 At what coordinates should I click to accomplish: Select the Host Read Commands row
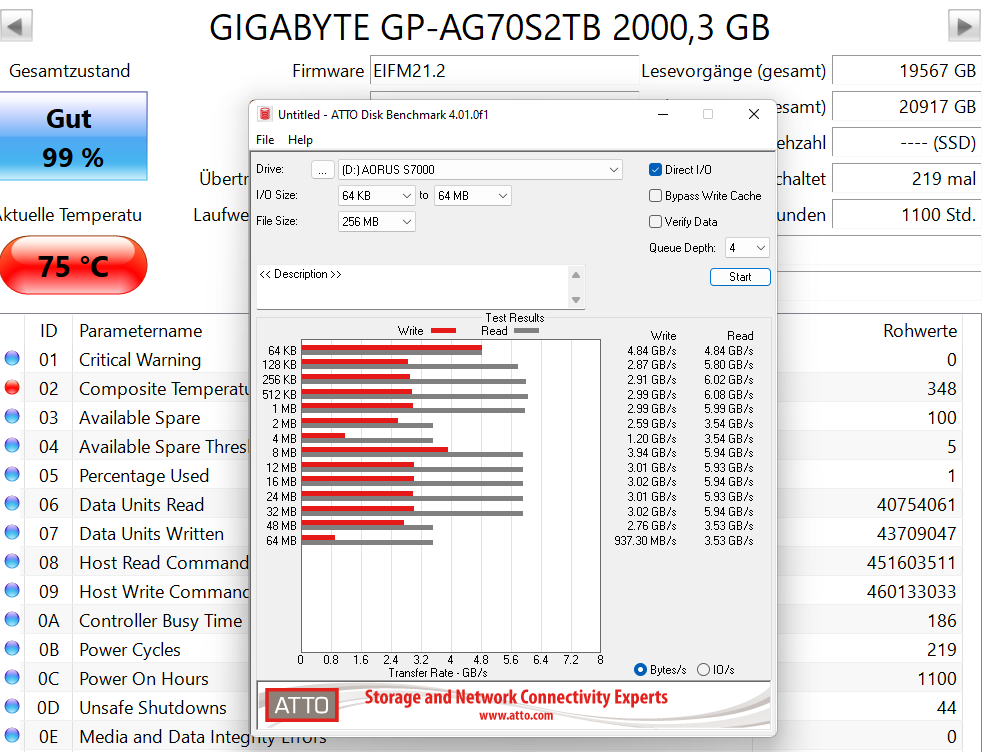click(x=164, y=562)
